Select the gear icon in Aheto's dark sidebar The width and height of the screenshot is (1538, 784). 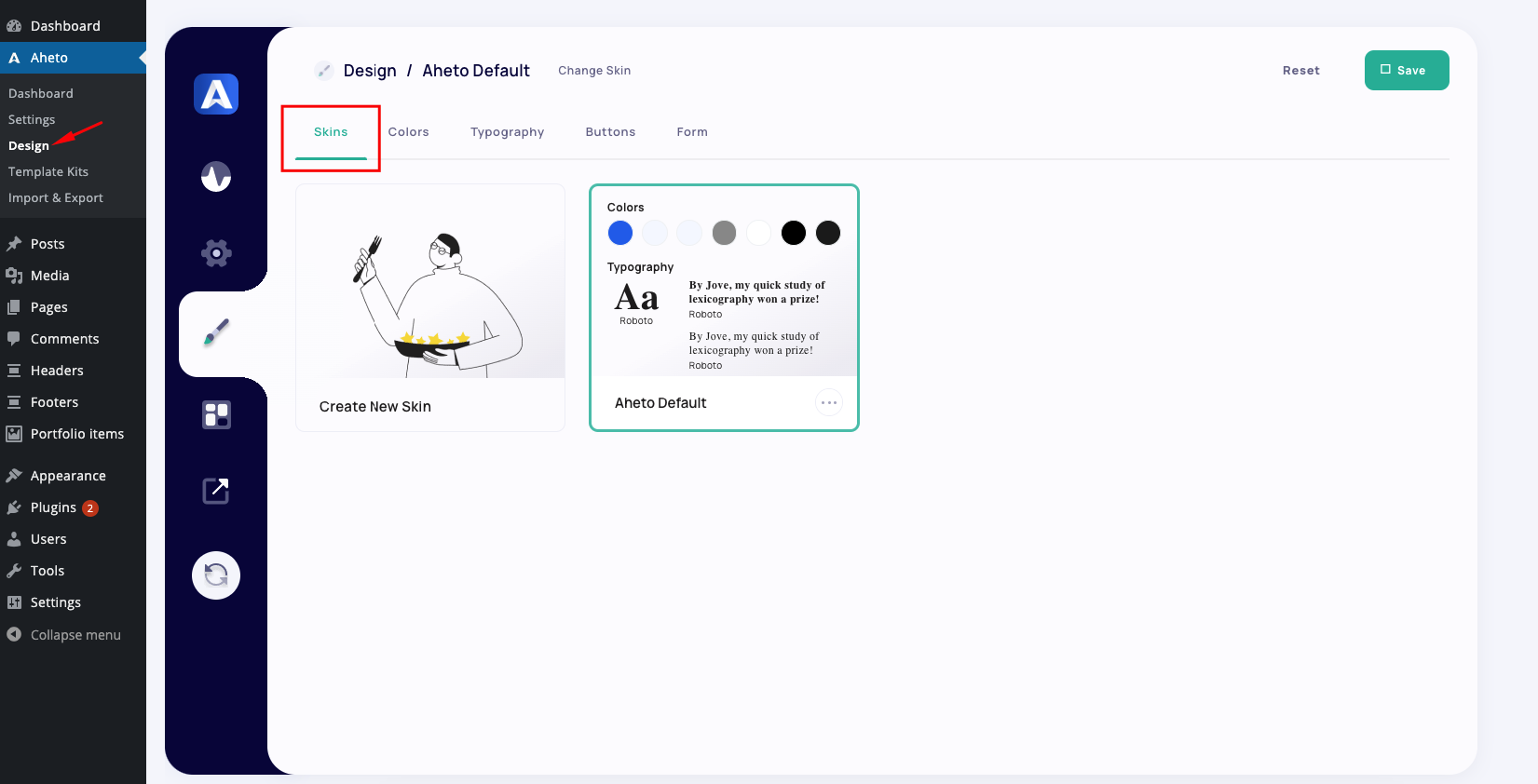point(216,253)
